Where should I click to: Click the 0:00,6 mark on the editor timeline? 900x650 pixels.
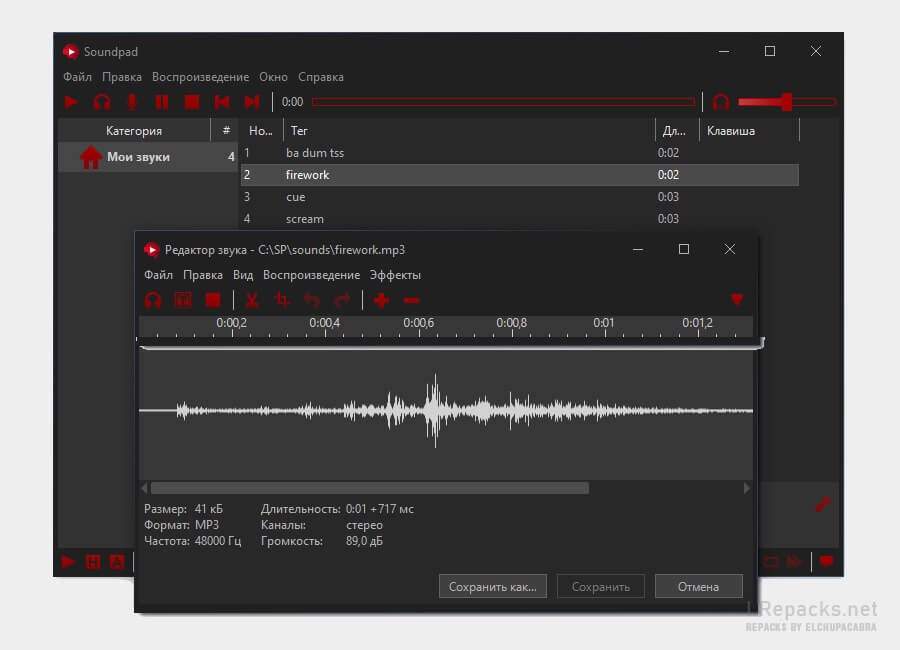[x=418, y=323]
